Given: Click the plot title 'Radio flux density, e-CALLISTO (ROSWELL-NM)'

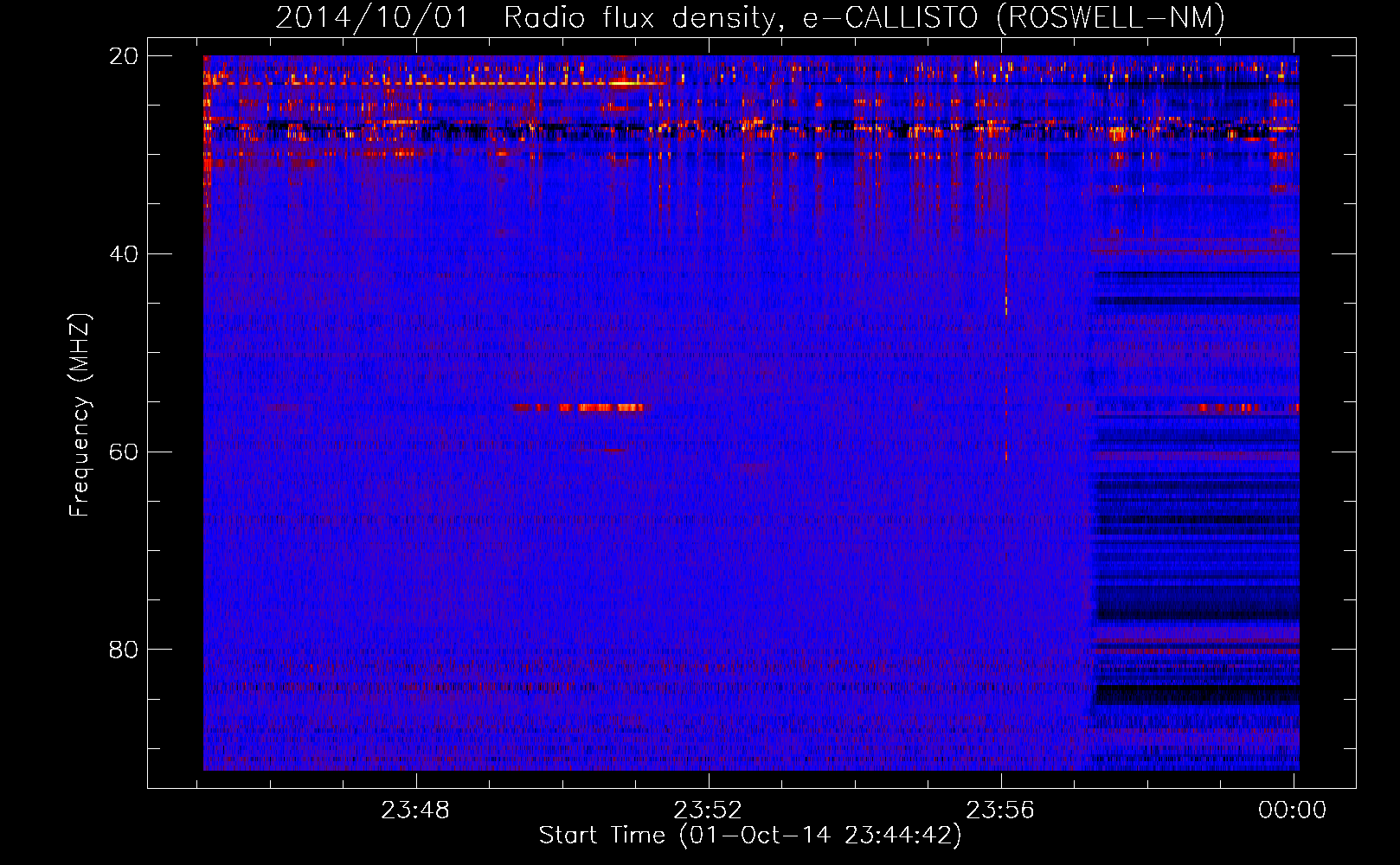Looking at the screenshot, I should point(864,17).
